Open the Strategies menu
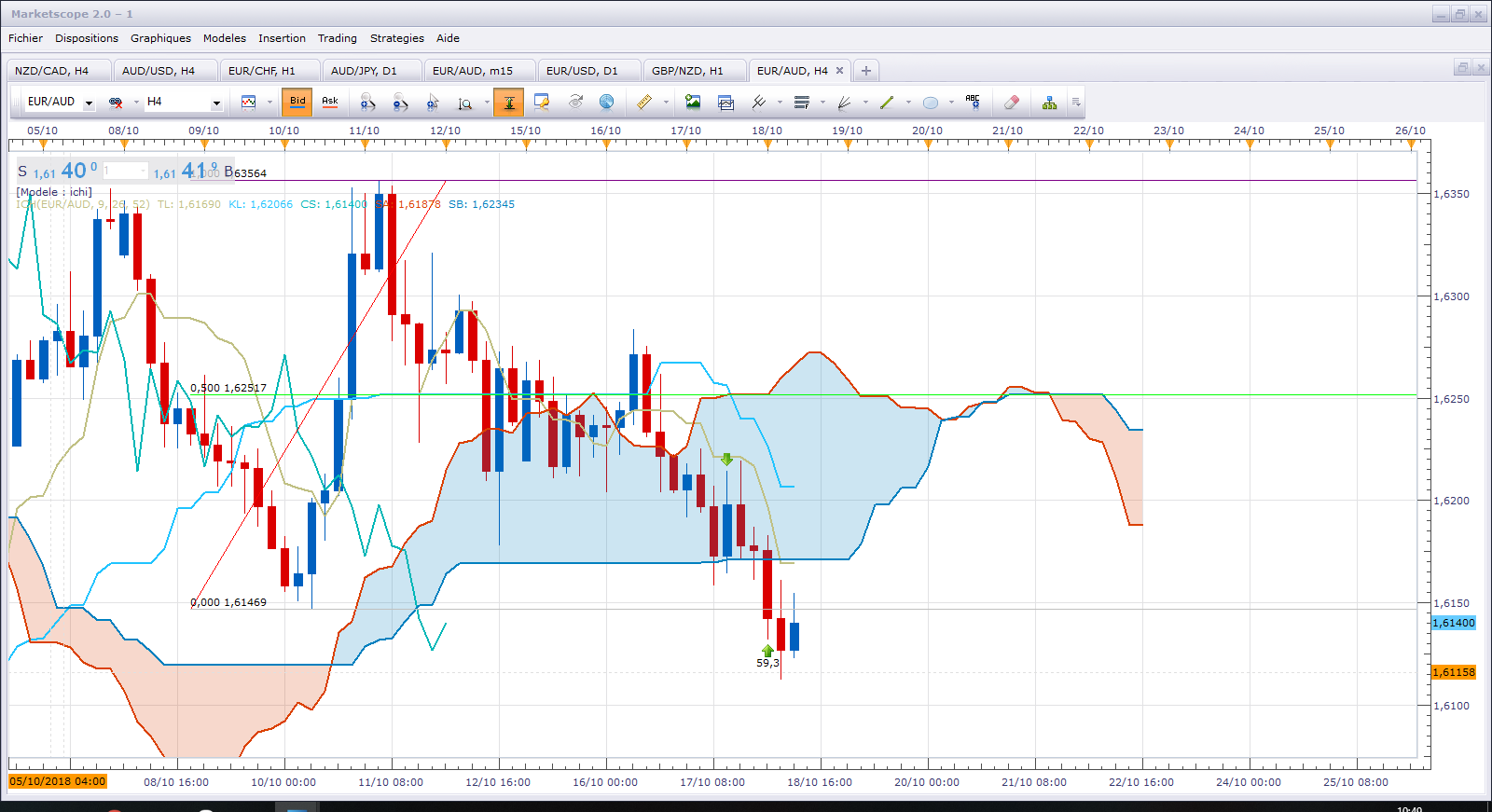Viewport: 1492px width, 812px height. click(397, 38)
